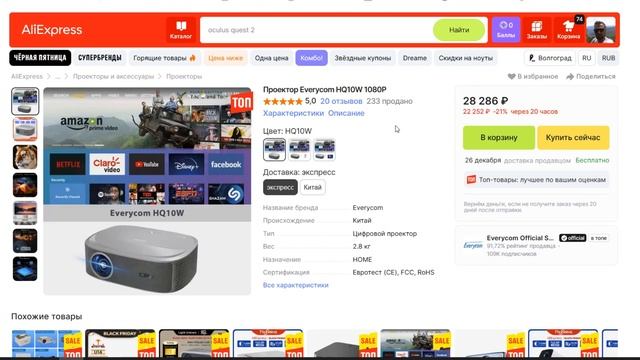Select the last blue-glow thumbnail

click(x=25, y=269)
